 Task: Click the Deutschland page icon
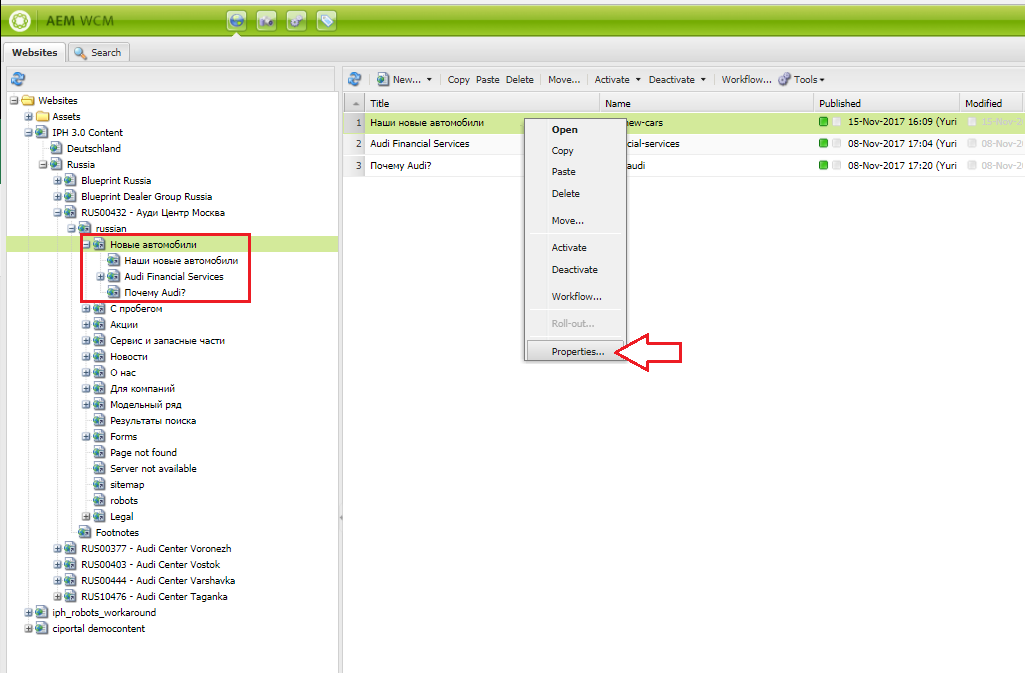point(57,148)
